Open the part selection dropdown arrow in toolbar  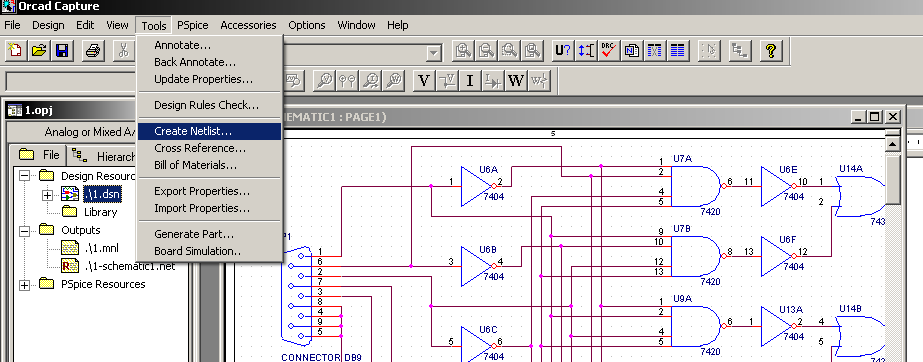[x=433, y=54]
